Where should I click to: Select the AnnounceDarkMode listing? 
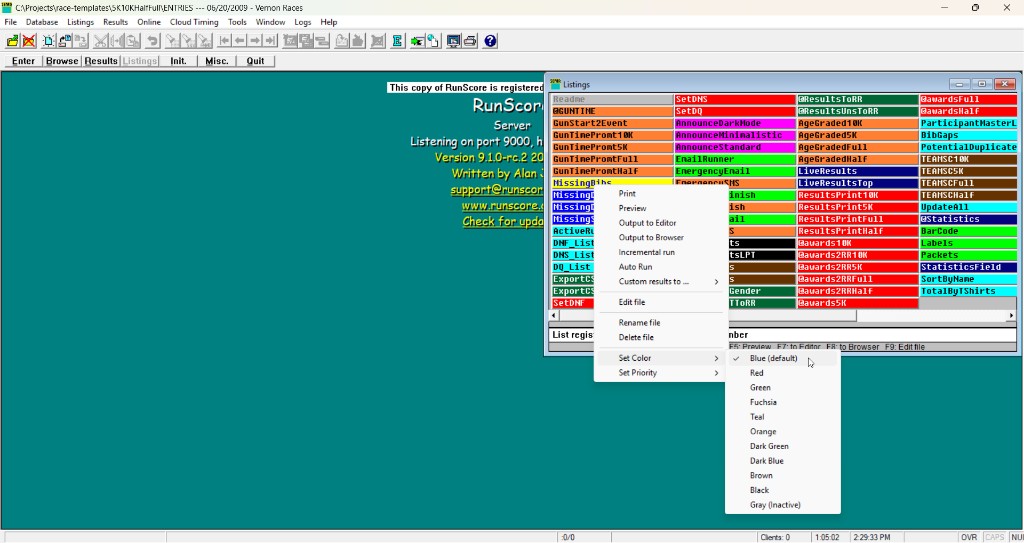[735, 123]
